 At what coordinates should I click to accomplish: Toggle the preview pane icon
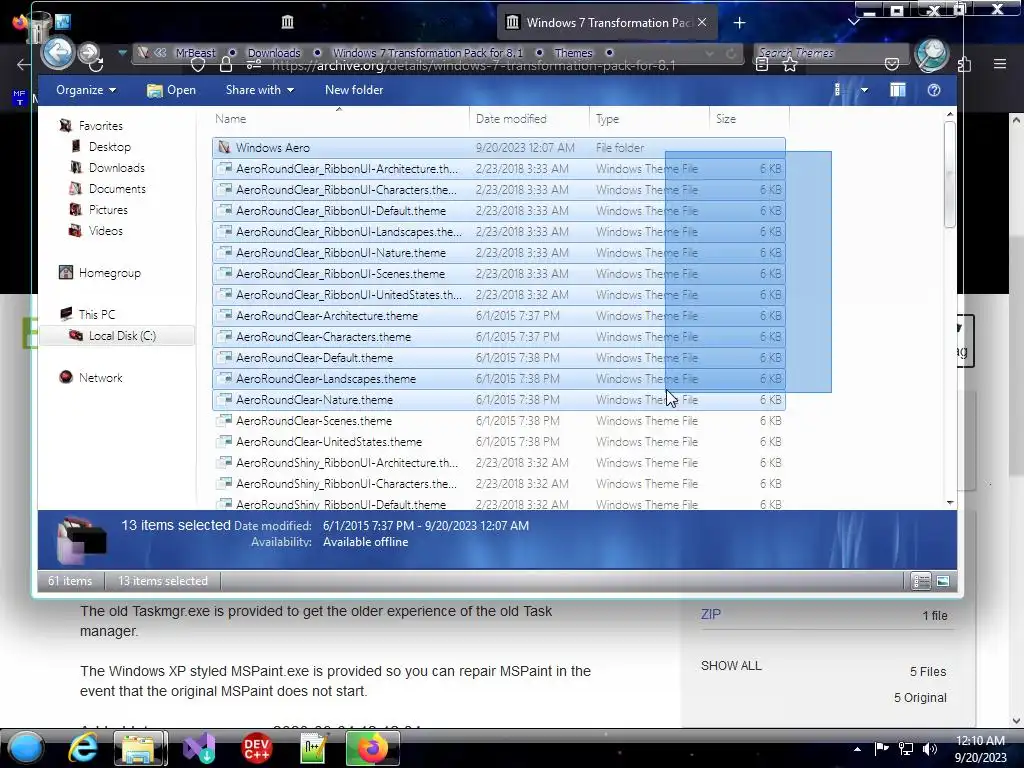coord(898,90)
